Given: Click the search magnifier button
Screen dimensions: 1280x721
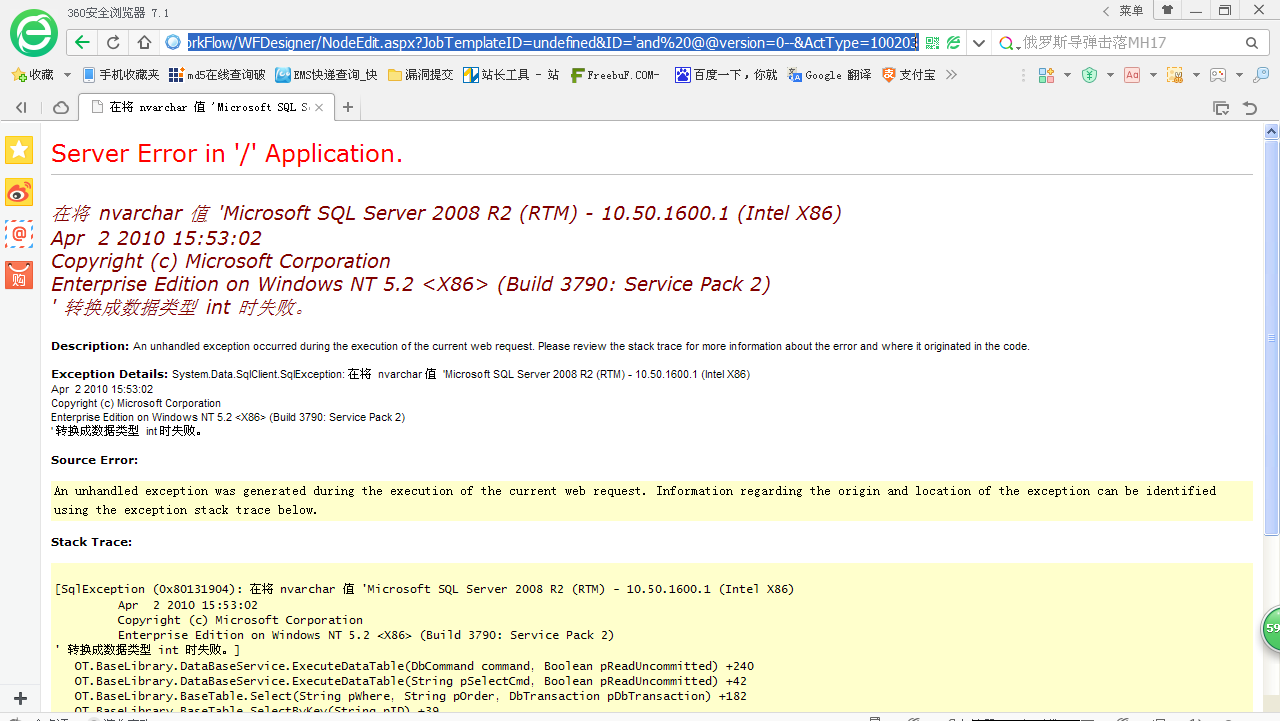Looking at the screenshot, I should 1252,43.
